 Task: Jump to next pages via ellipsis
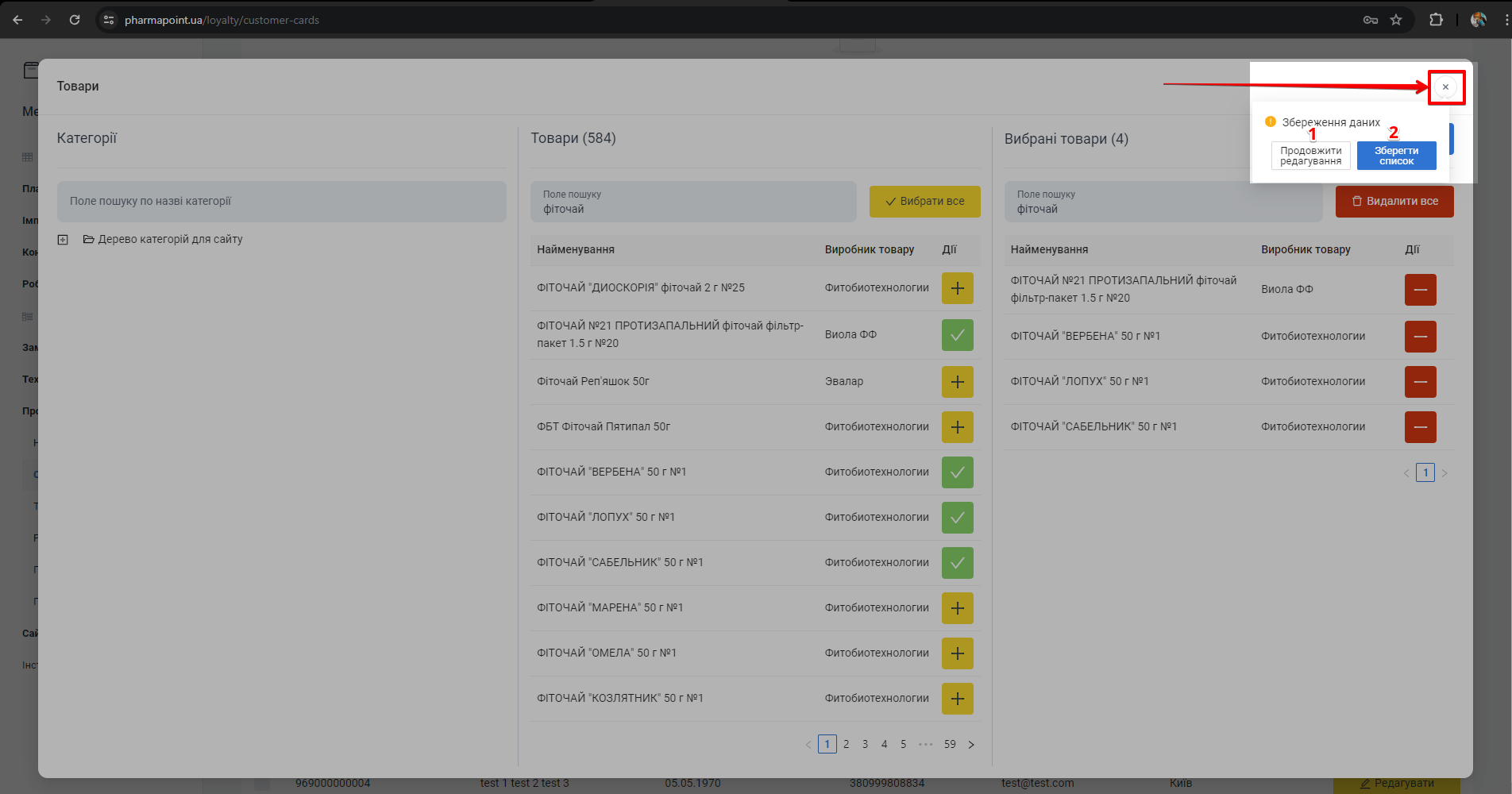pos(925,745)
